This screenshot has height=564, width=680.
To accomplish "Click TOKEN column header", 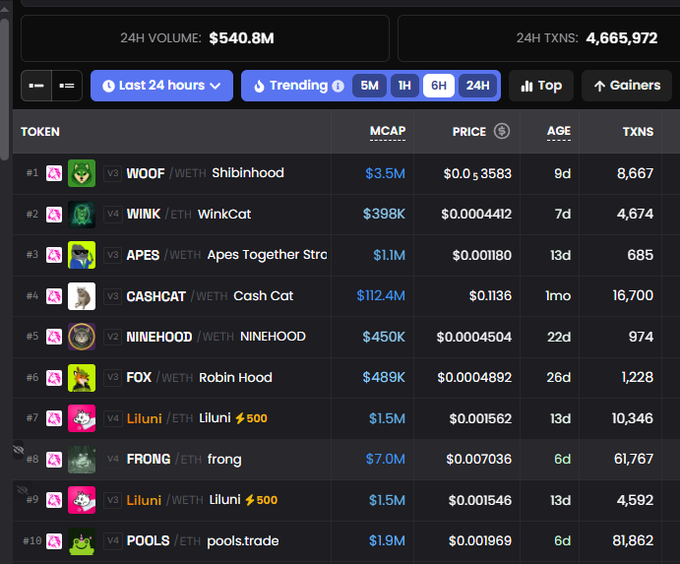I will pos(40,132).
